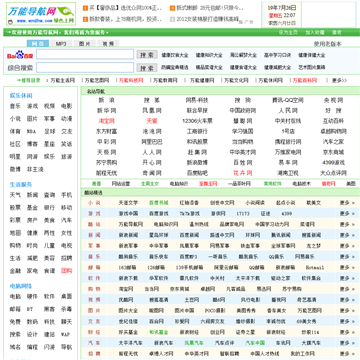This screenshot has height=360, width=360.
Task: Click the red 团购 sidebar link
Action: (x=66, y=271)
